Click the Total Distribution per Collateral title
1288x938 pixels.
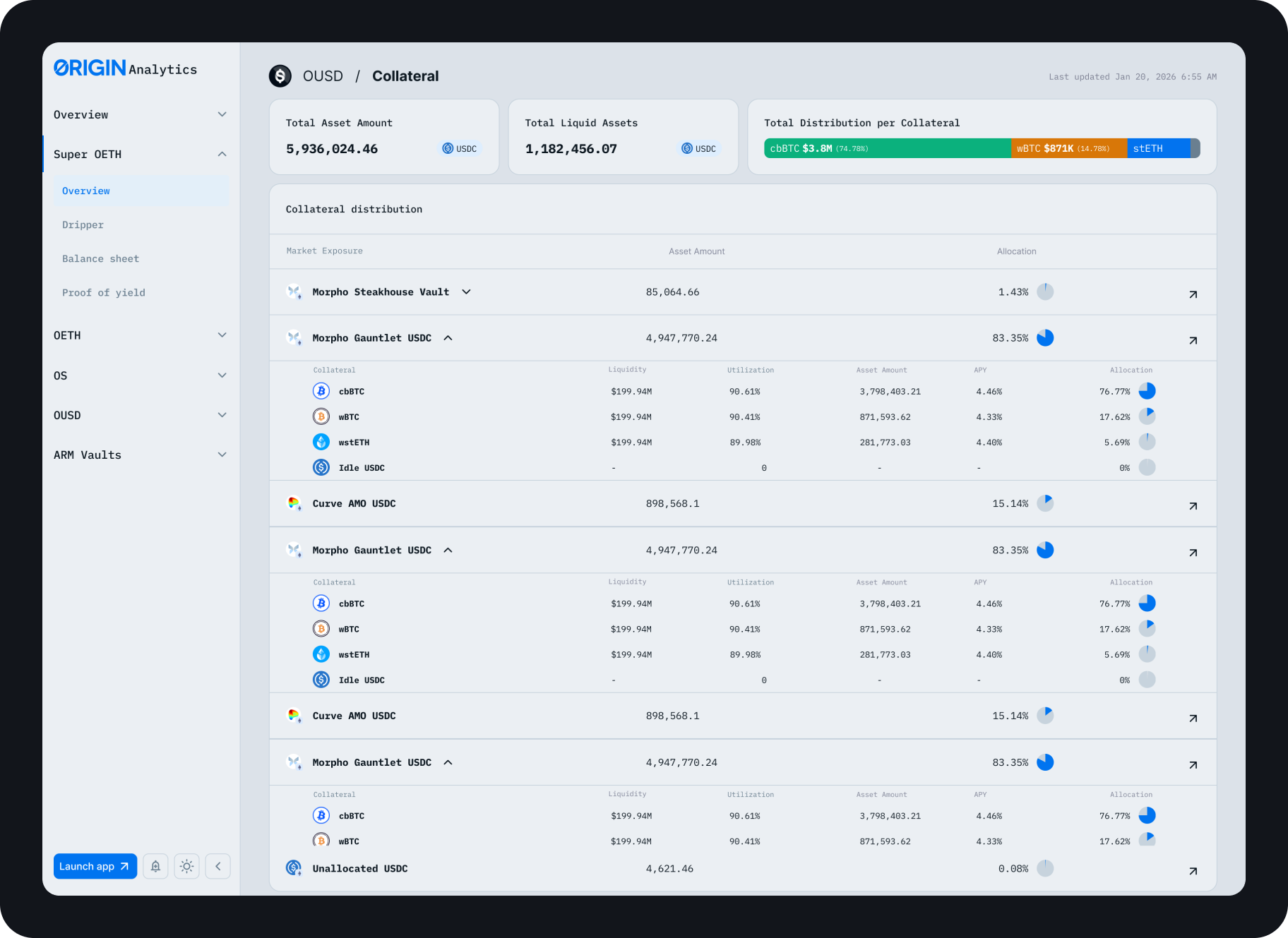click(x=861, y=123)
